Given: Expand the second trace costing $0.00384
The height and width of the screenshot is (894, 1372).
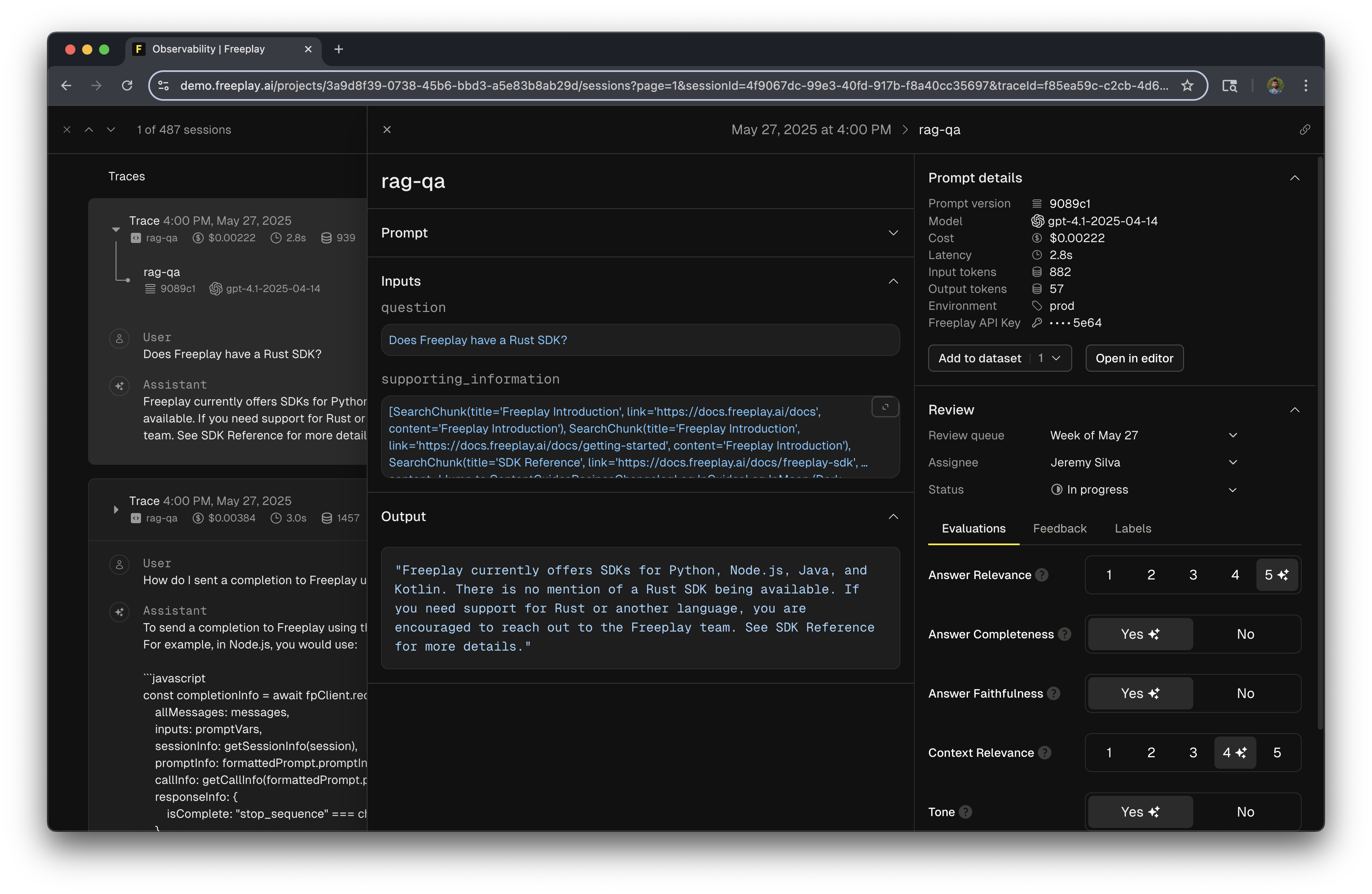Looking at the screenshot, I should [x=116, y=510].
